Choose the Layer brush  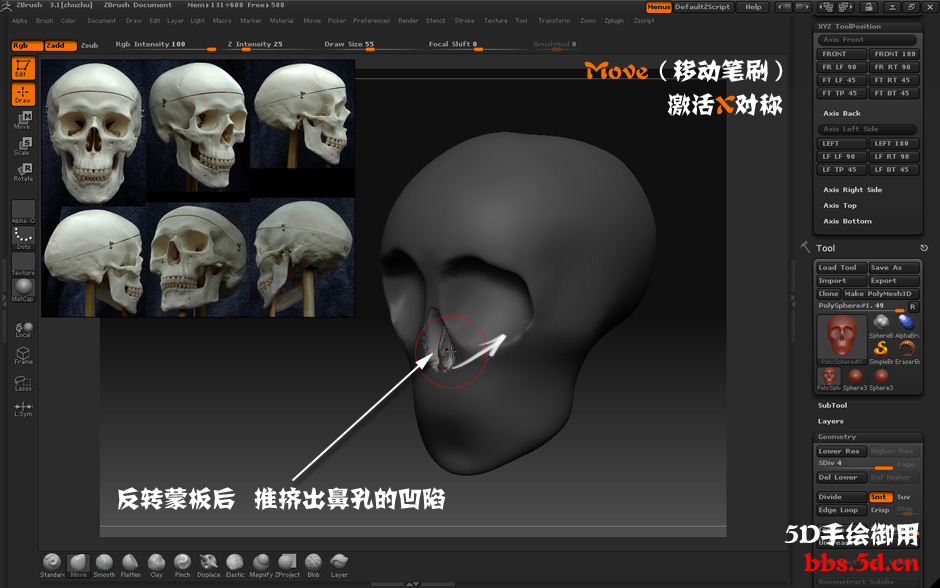[x=339, y=565]
